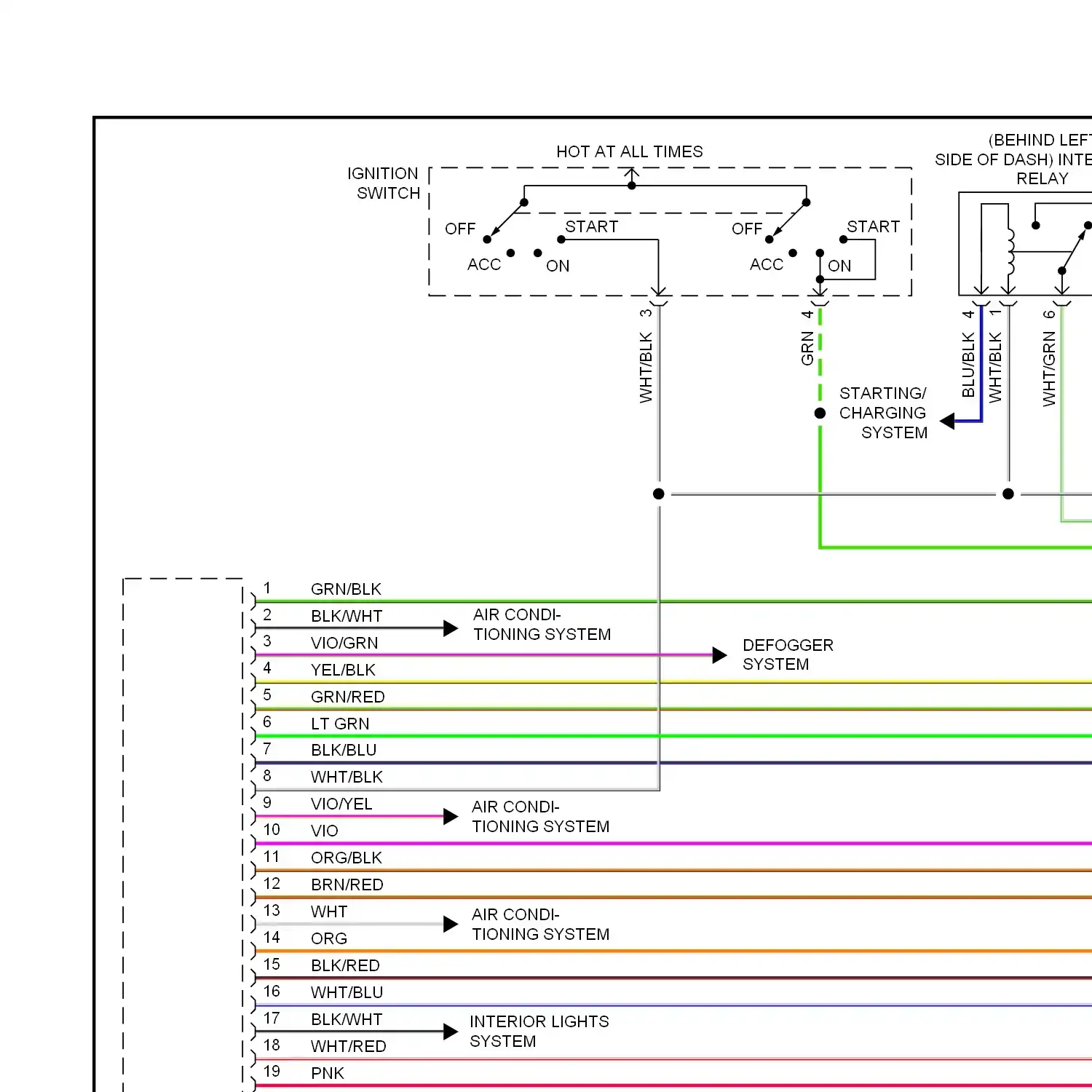Click the BLK/WHT label on pin 17
Viewport: 1092px width, 1092px height.
[347, 1019]
